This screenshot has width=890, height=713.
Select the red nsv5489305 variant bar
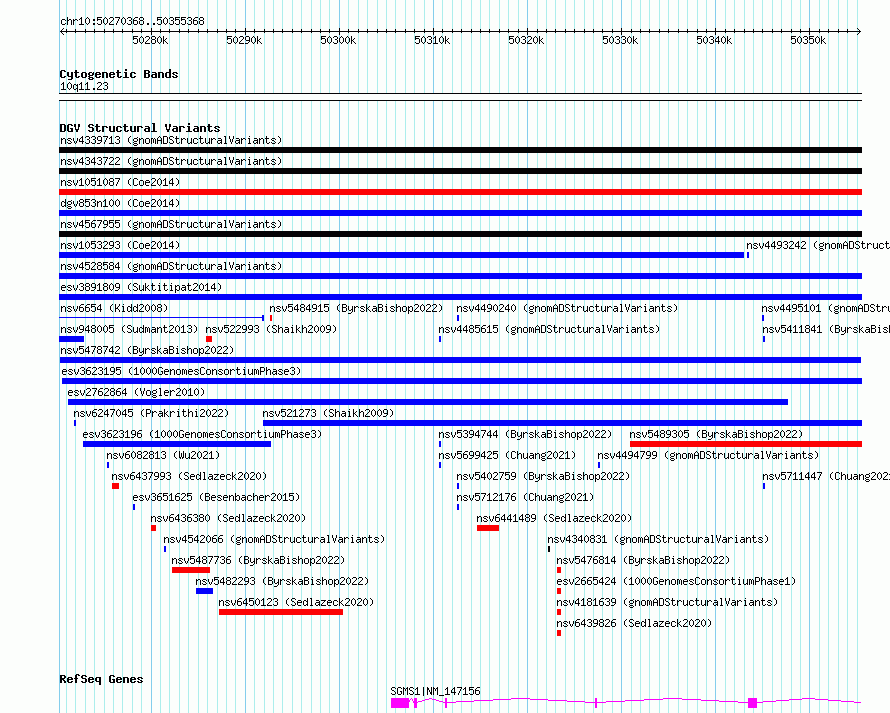point(746,444)
